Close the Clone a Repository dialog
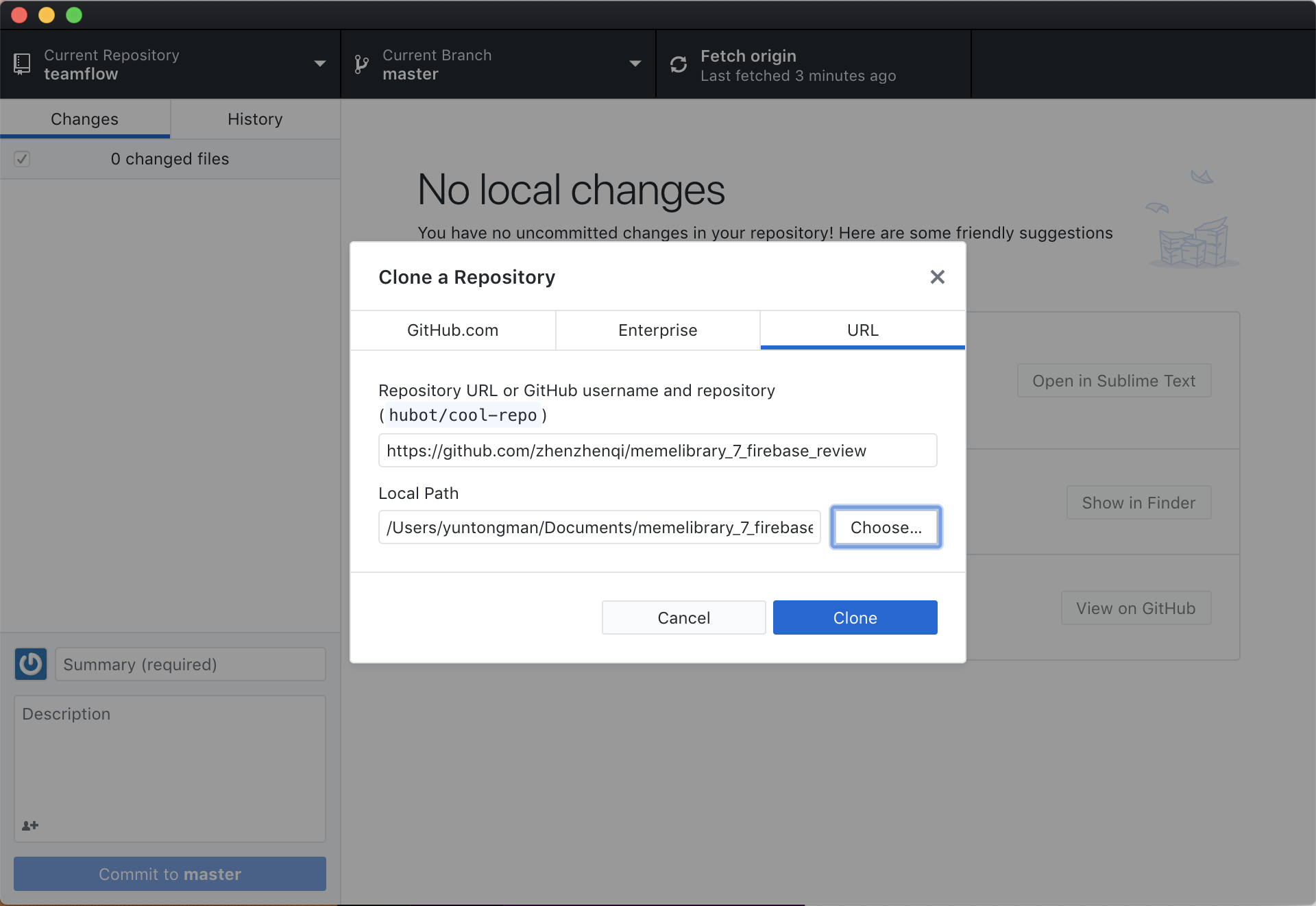Screen dimensions: 1316x906 (937, 277)
